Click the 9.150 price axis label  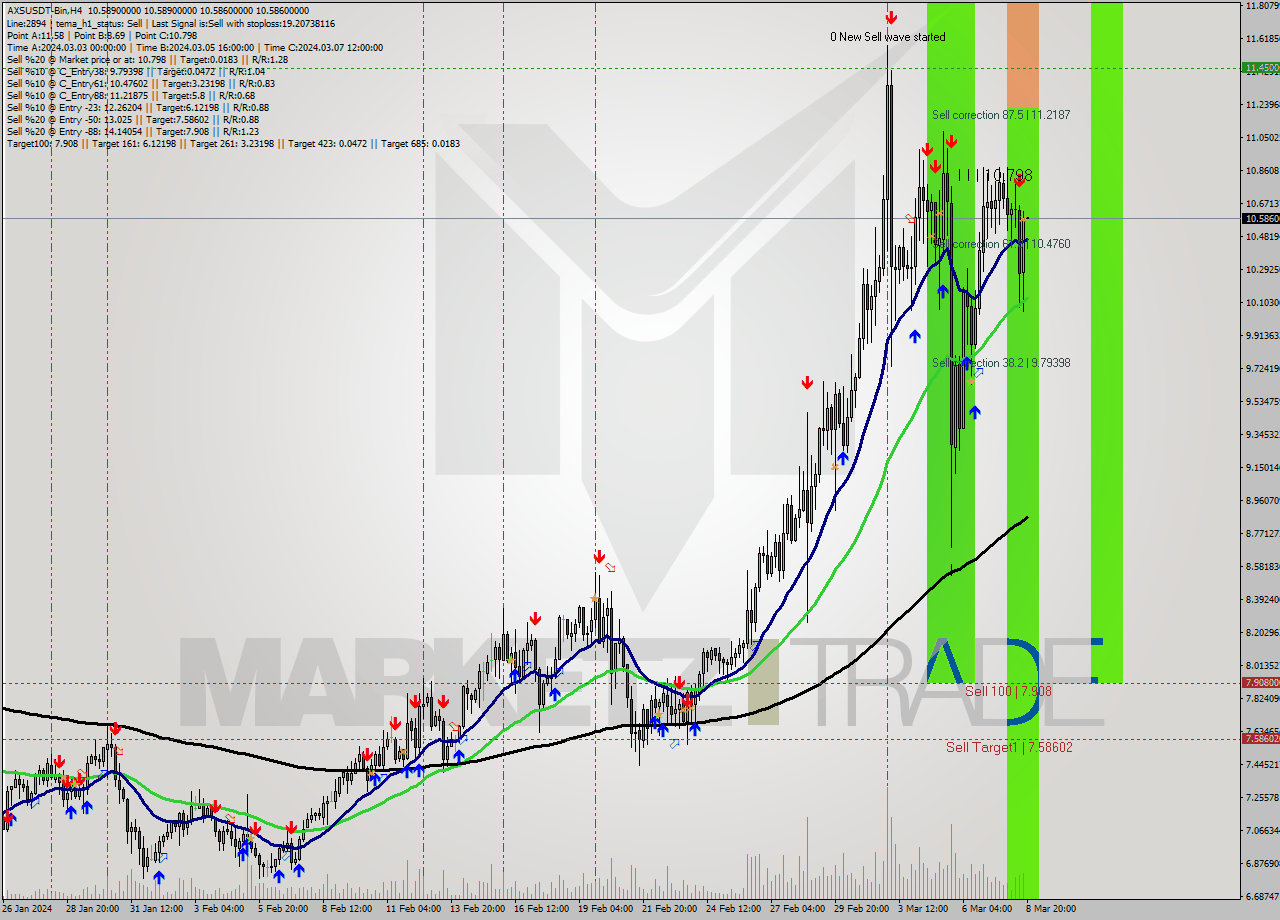tap(1262, 467)
